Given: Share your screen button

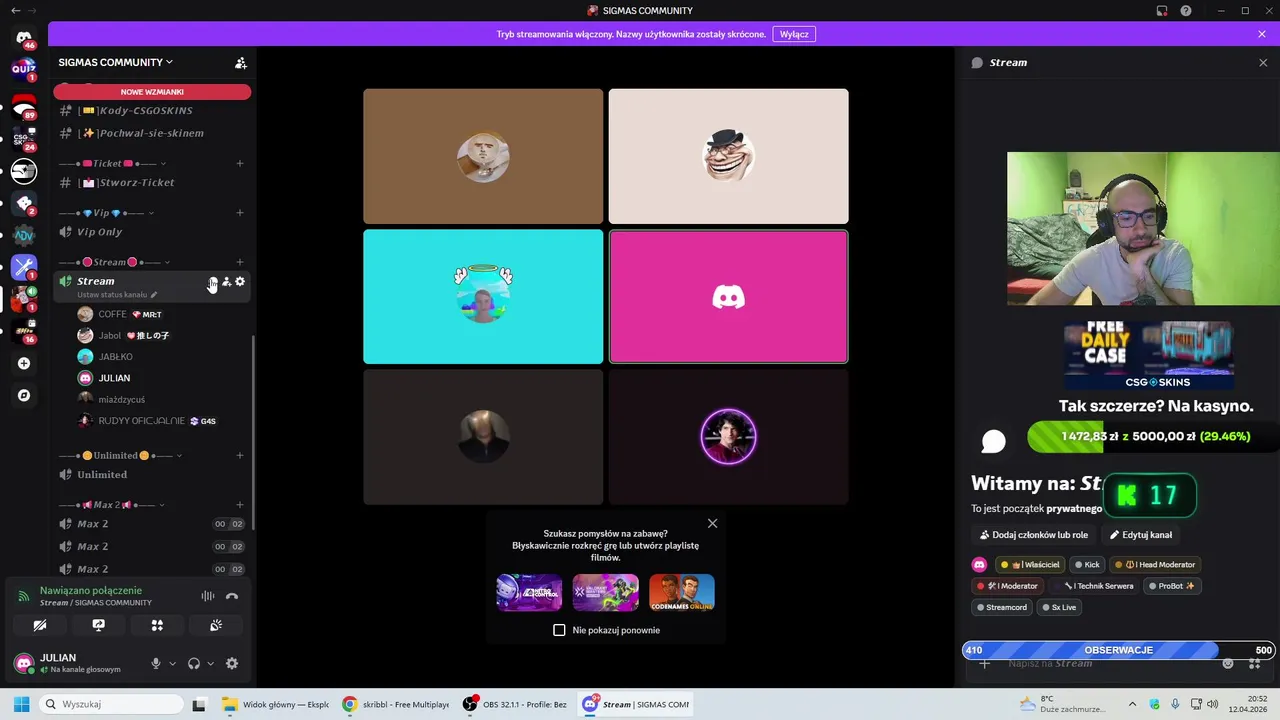Looking at the screenshot, I should tap(98, 625).
